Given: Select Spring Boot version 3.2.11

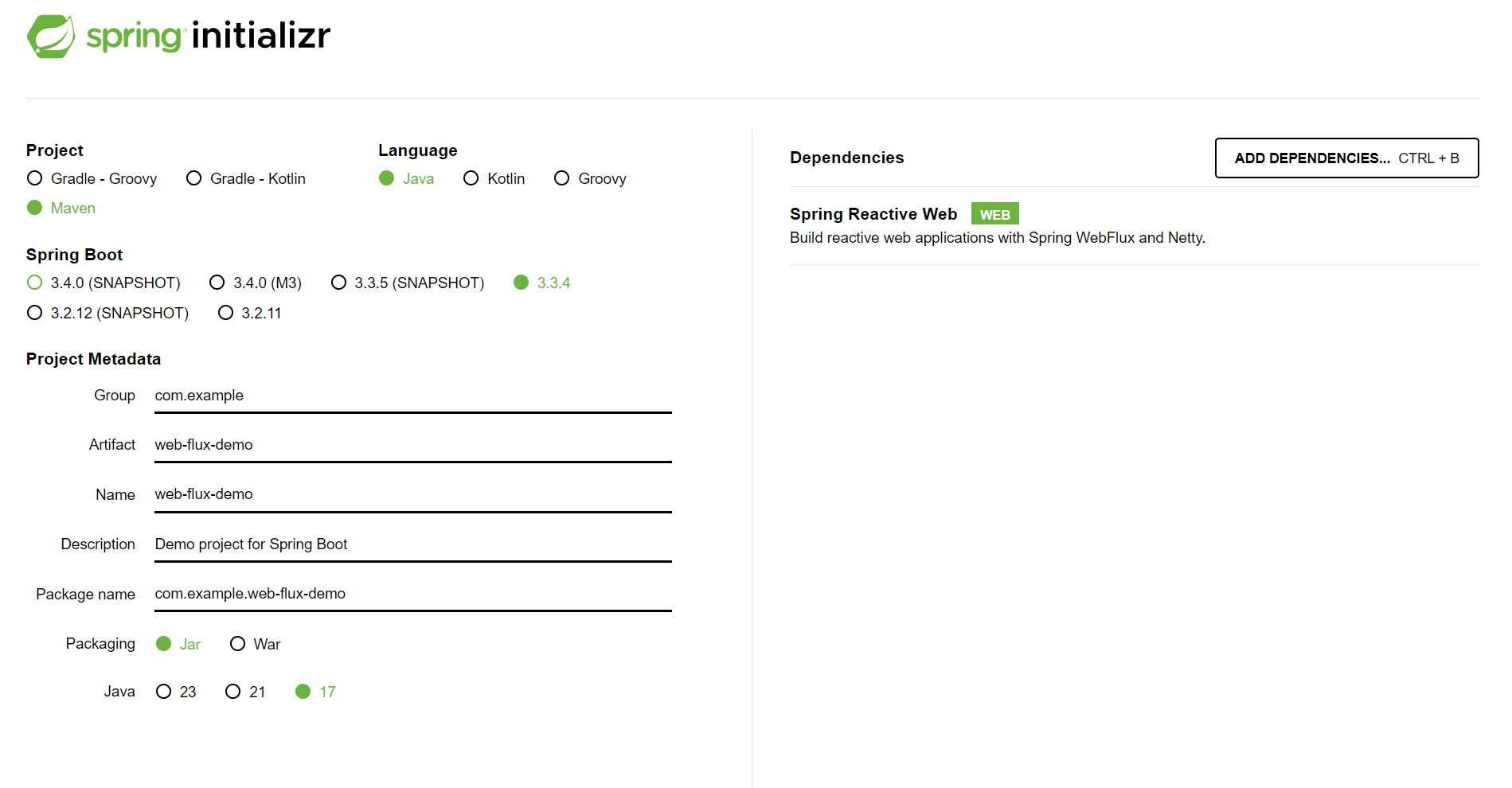Looking at the screenshot, I should 249,313.
